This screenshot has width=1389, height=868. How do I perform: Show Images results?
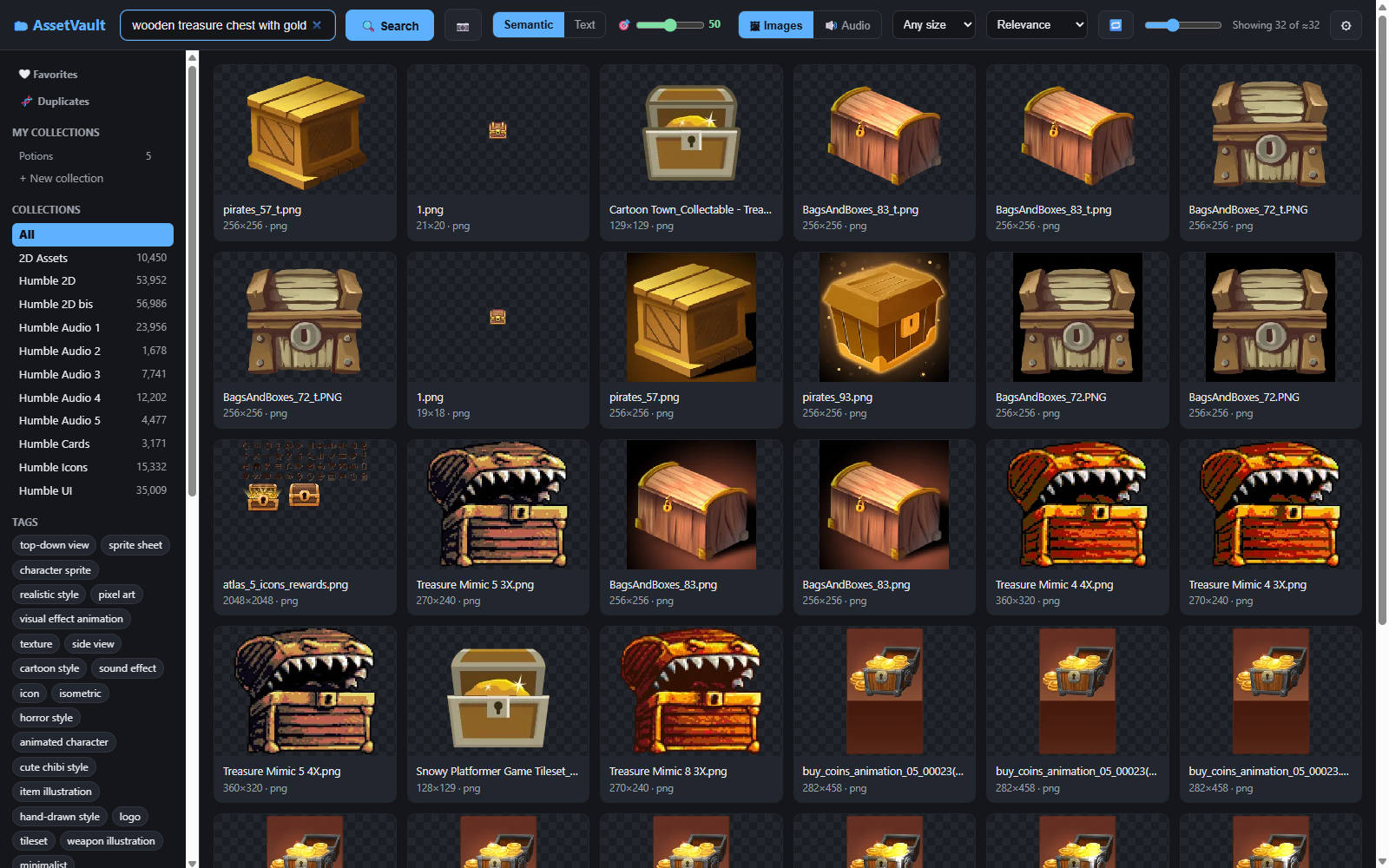point(776,25)
